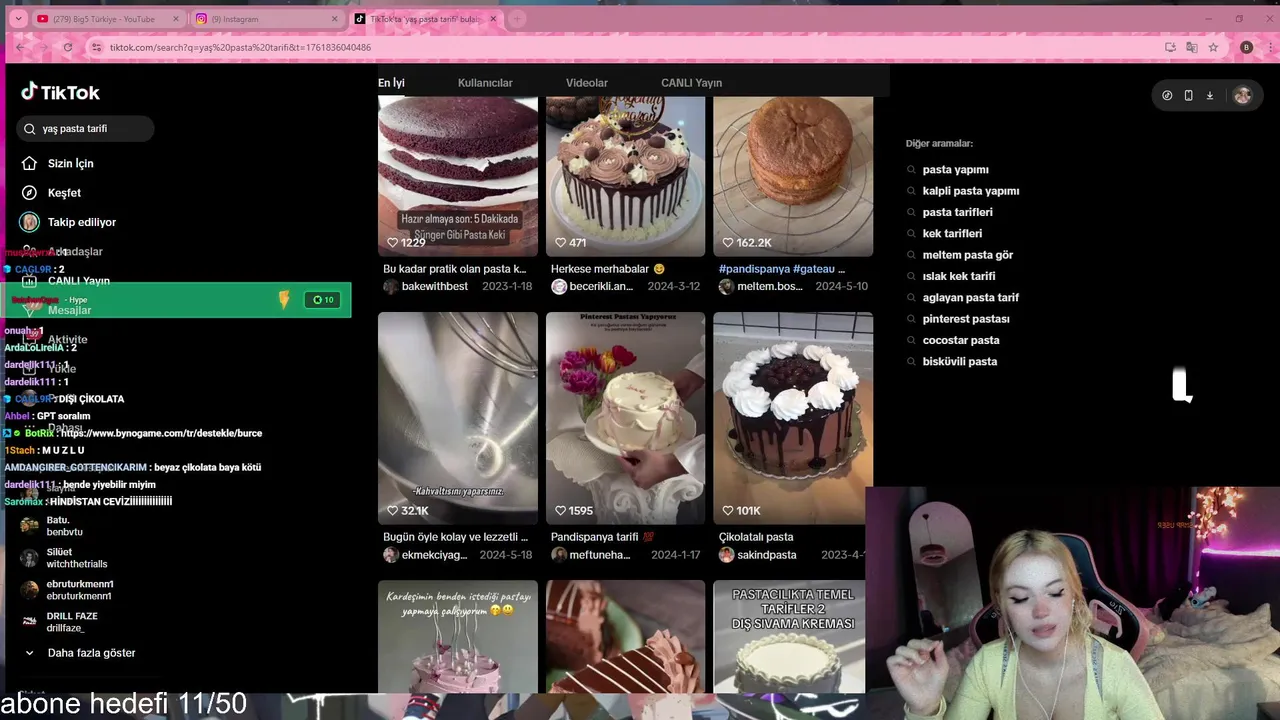
Task: Click the search icon next to bisküvili pasta
Action: click(911, 362)
